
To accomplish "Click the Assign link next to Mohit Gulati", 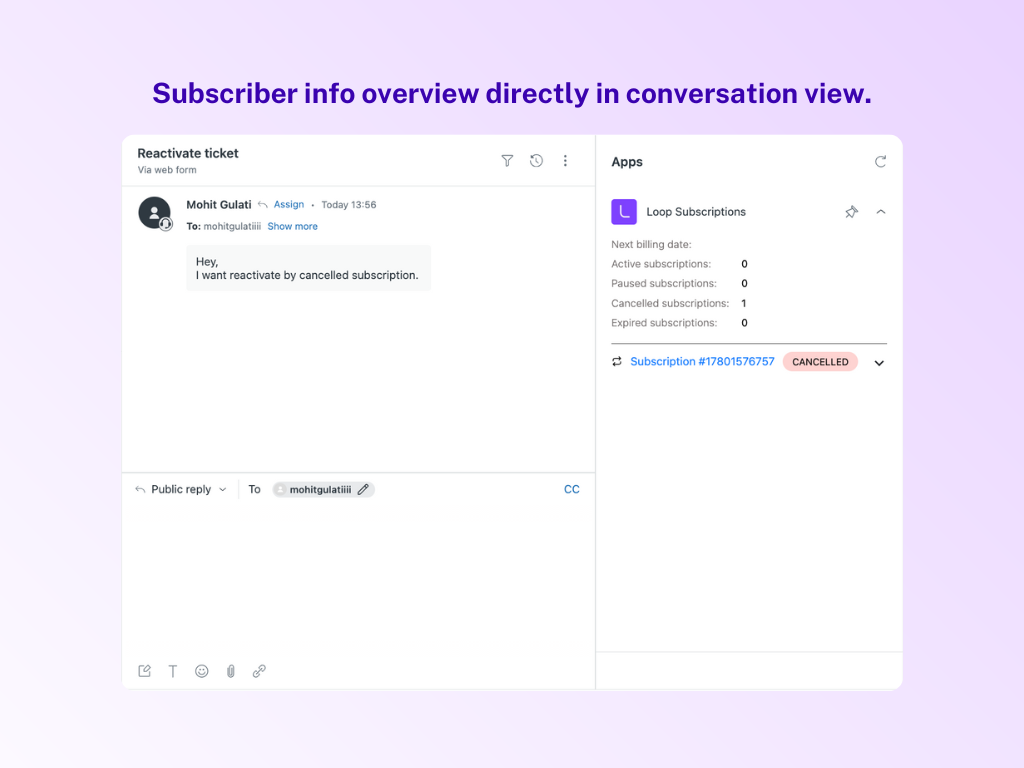I will pos(288,205).
